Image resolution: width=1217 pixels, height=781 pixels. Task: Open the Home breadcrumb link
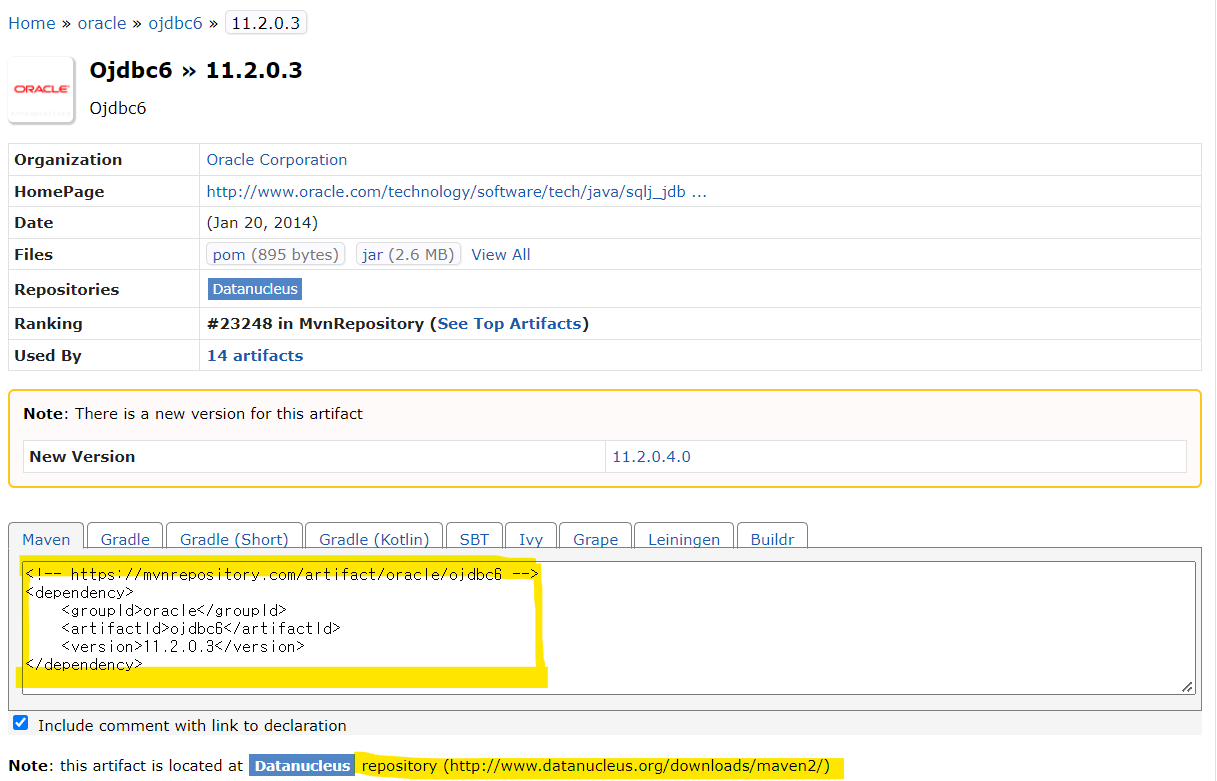[32, 23]
